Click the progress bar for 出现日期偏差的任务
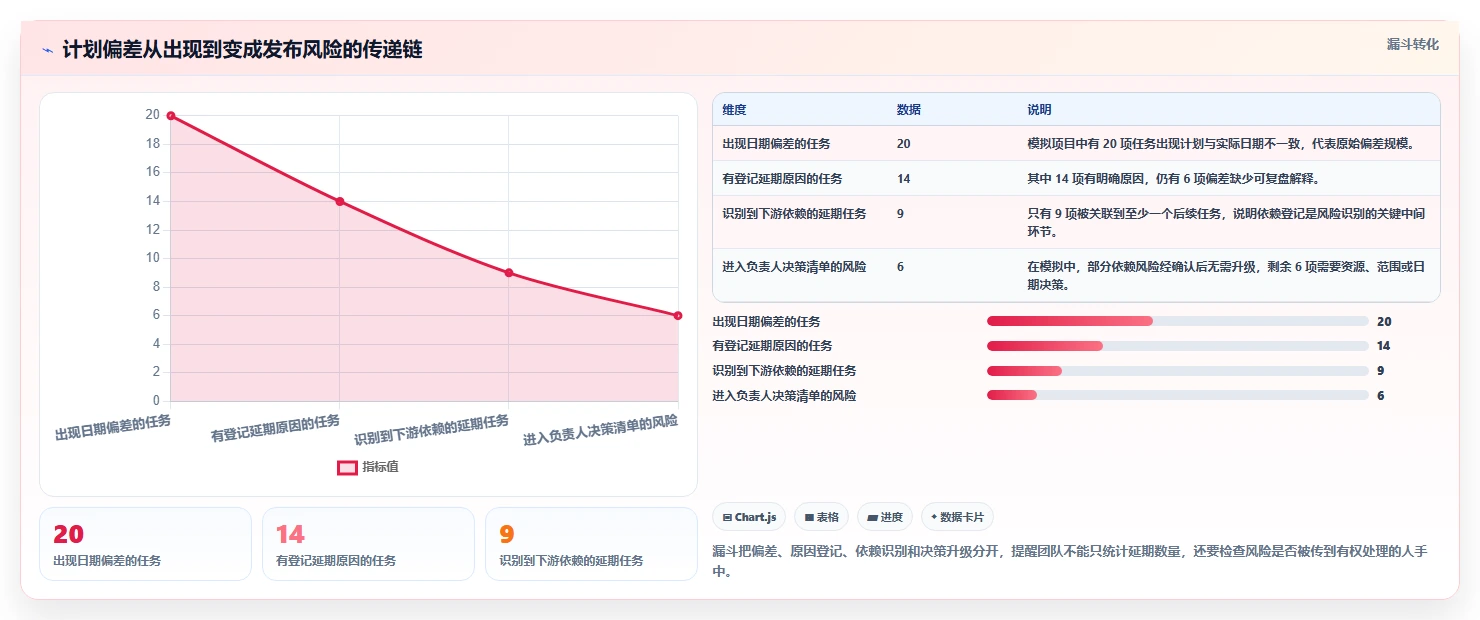Viewport: 1480px width, 620px height. click(1177, 321)
